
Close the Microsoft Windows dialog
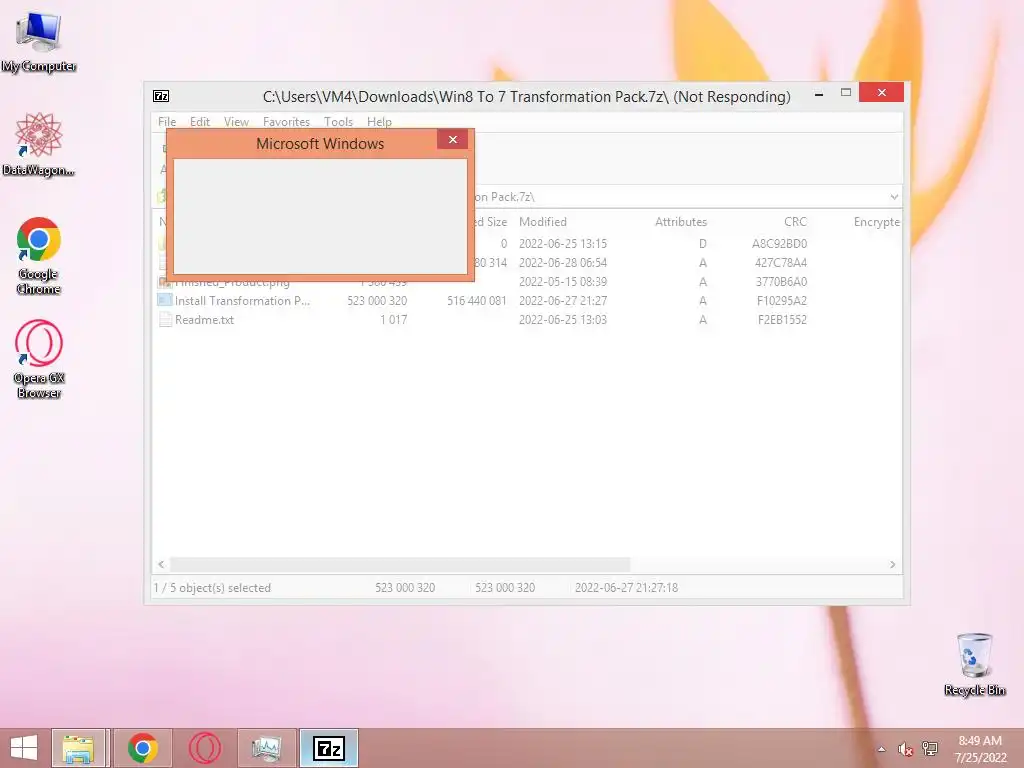(x=453, y=139)
